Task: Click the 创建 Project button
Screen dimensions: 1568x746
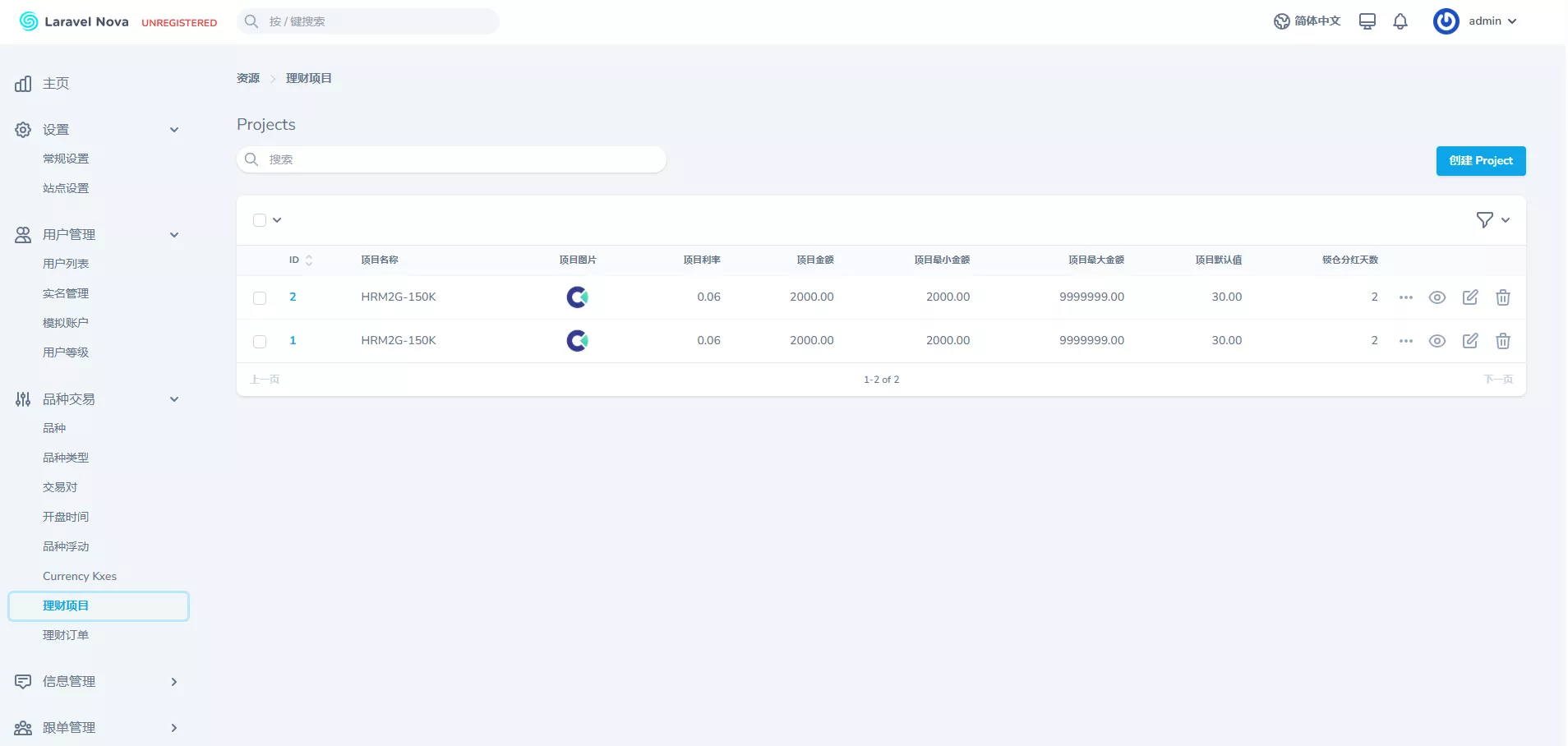Action: pos(1480,161)
